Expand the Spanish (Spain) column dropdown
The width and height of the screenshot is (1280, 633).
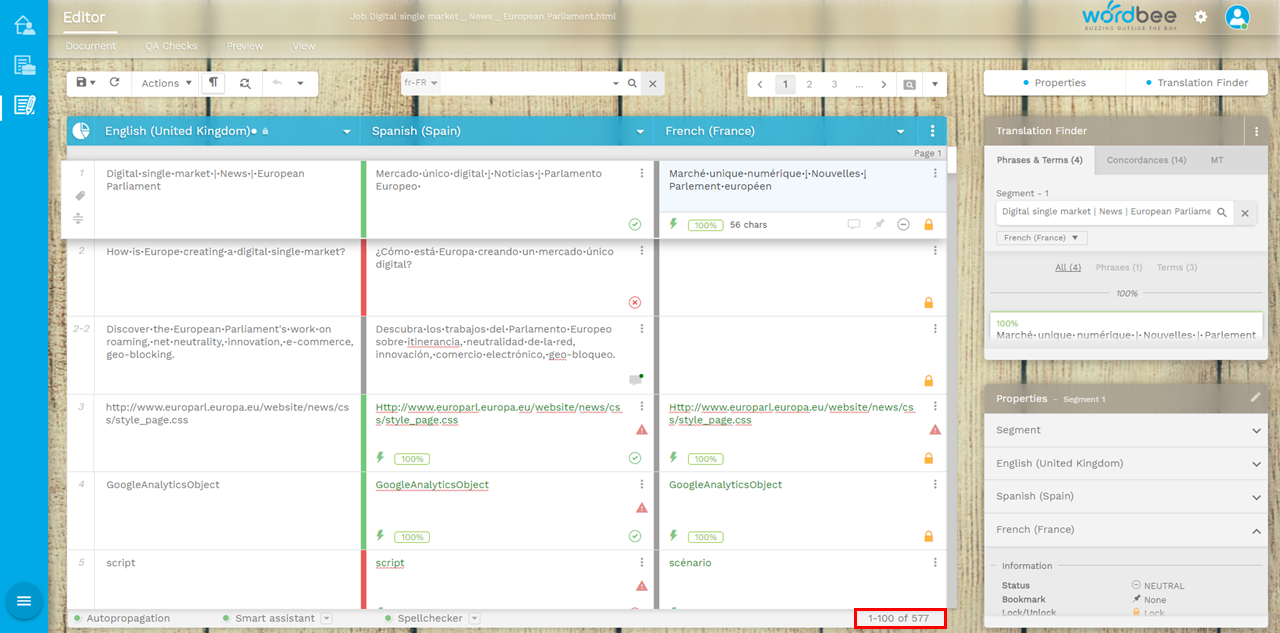(641, 132)
